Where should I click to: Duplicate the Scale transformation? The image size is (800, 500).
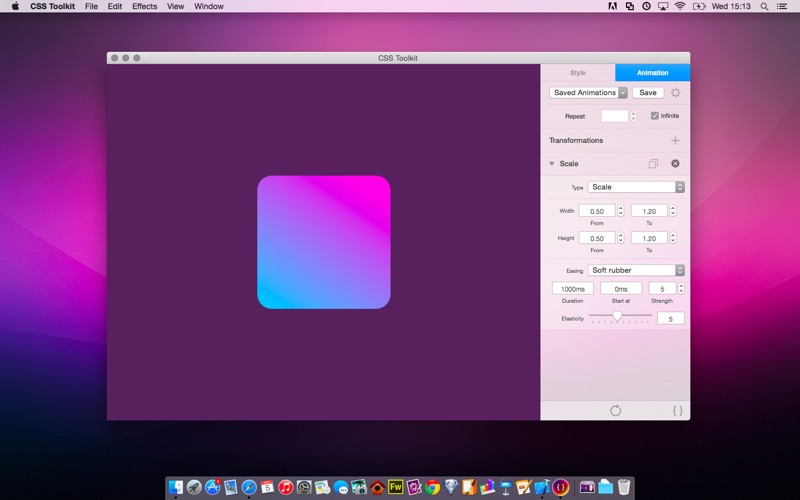653,163
